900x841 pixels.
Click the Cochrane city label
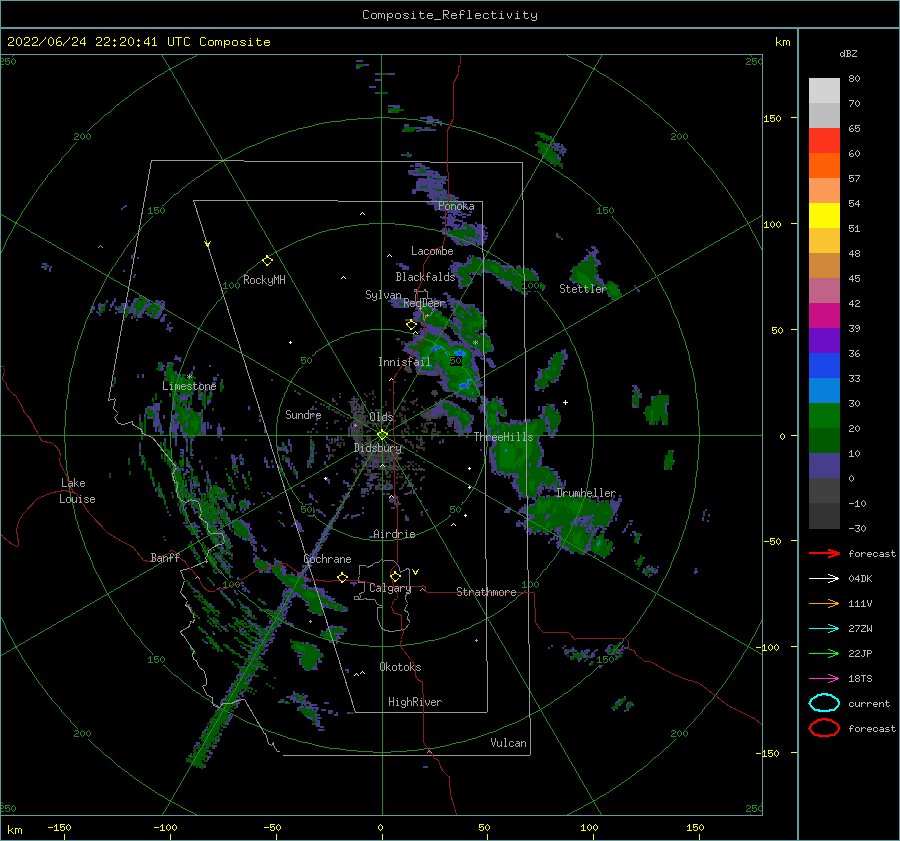327,559
